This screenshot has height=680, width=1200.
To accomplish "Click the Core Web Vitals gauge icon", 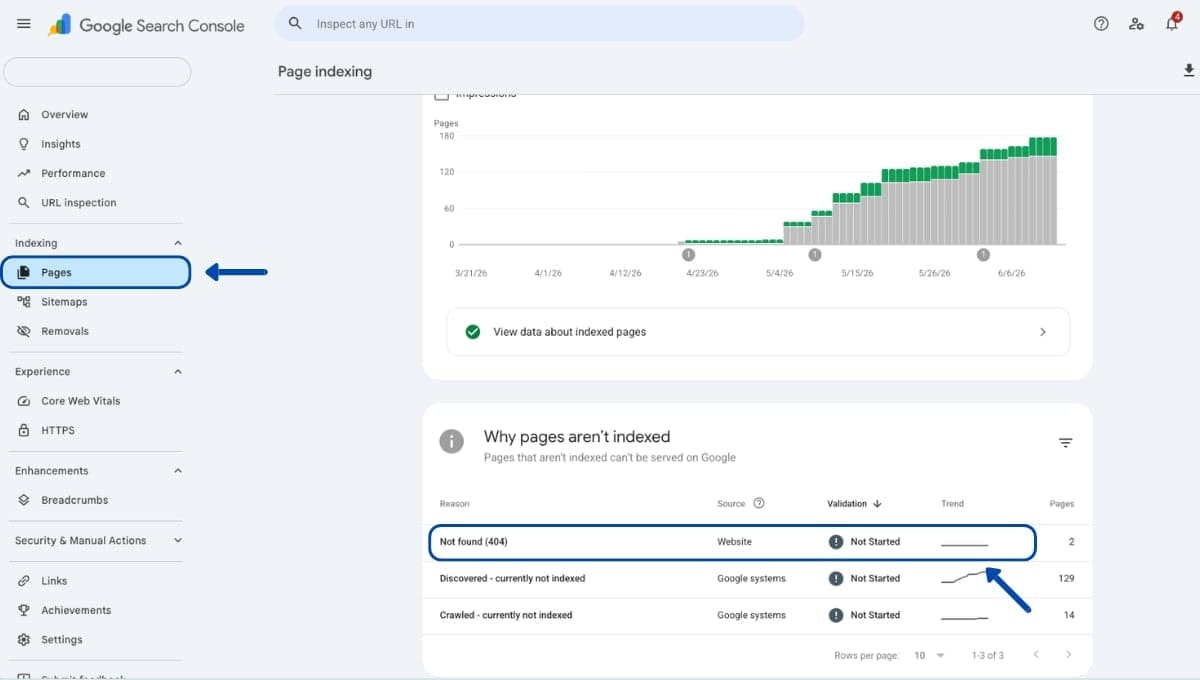I will (x=24, y=401).
